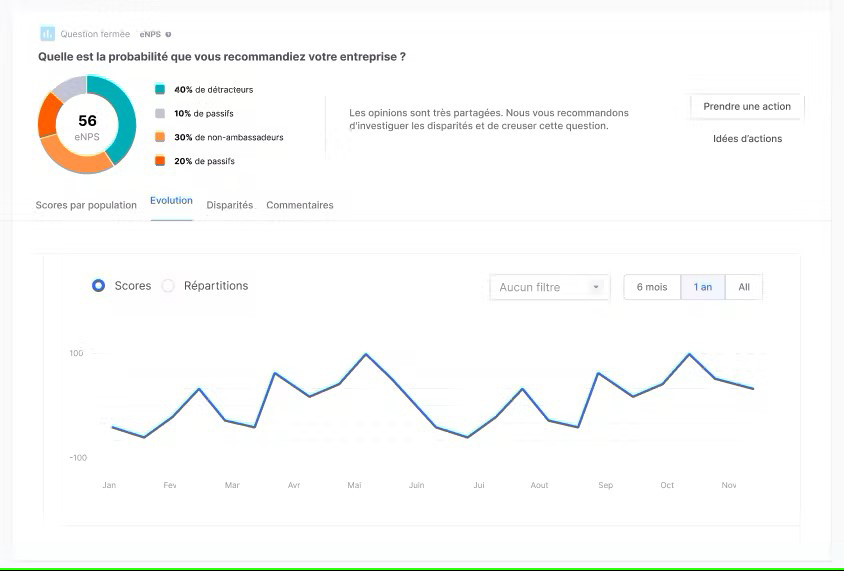Screen dimensions: 844x571
Task: Click the Question fermée label
Action: click(95, 34)
